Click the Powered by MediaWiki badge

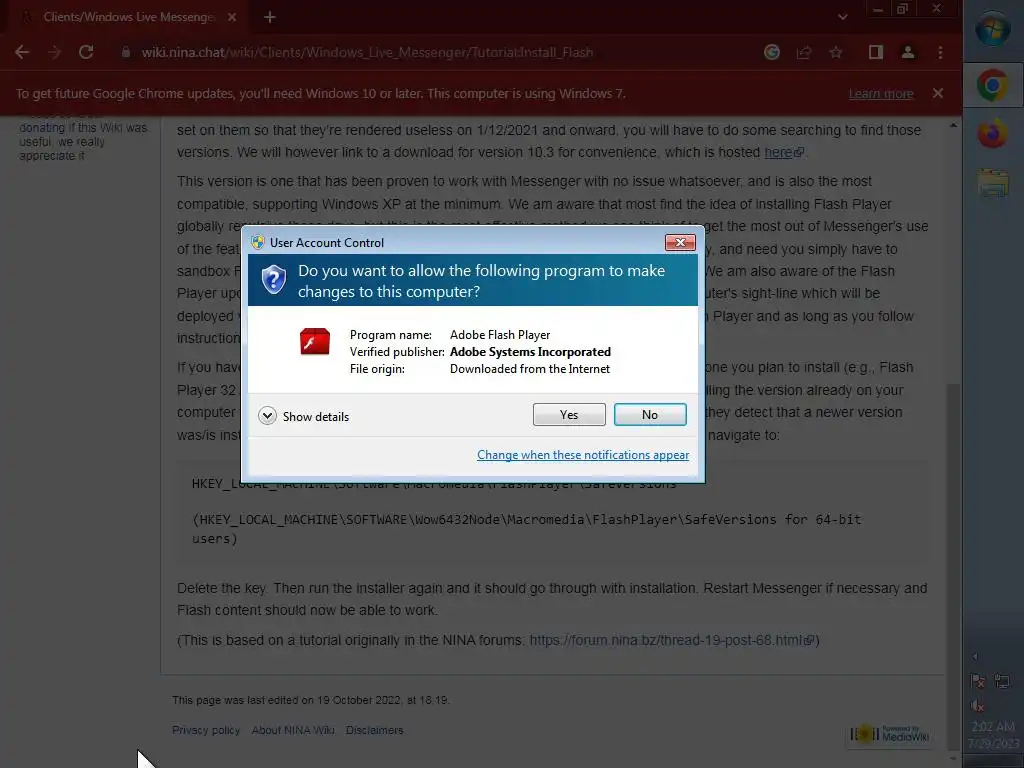pyautogui.click(x=889, y=734)
